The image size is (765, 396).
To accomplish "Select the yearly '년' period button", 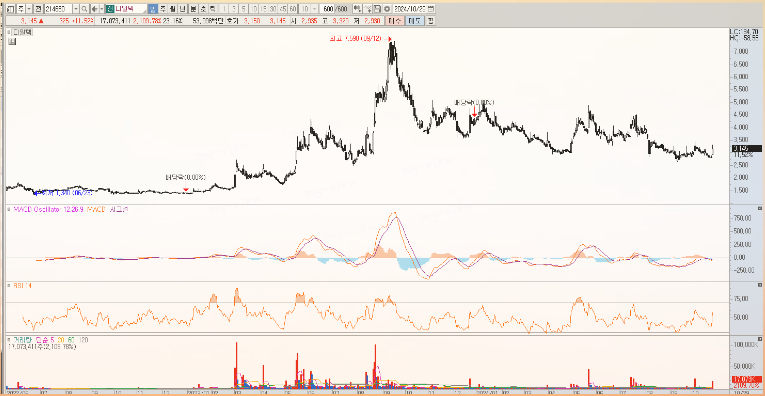I will (182, 9).
